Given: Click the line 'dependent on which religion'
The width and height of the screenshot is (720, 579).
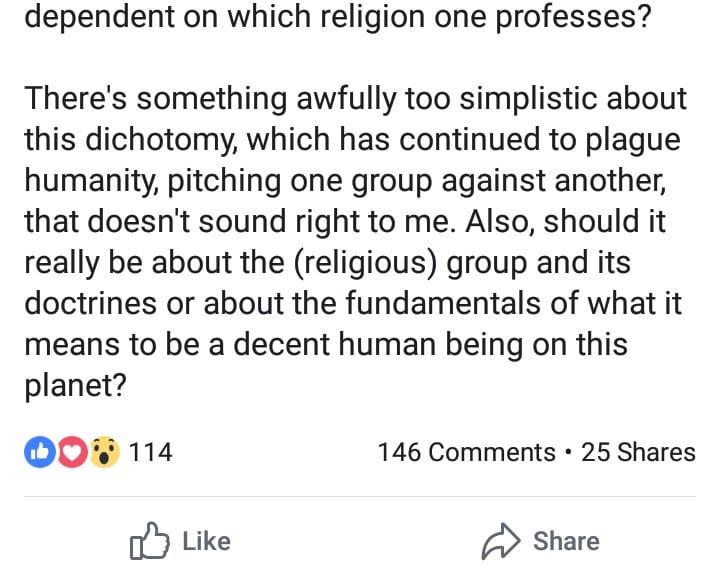Looking at the screenshot, I should (338, 17).
